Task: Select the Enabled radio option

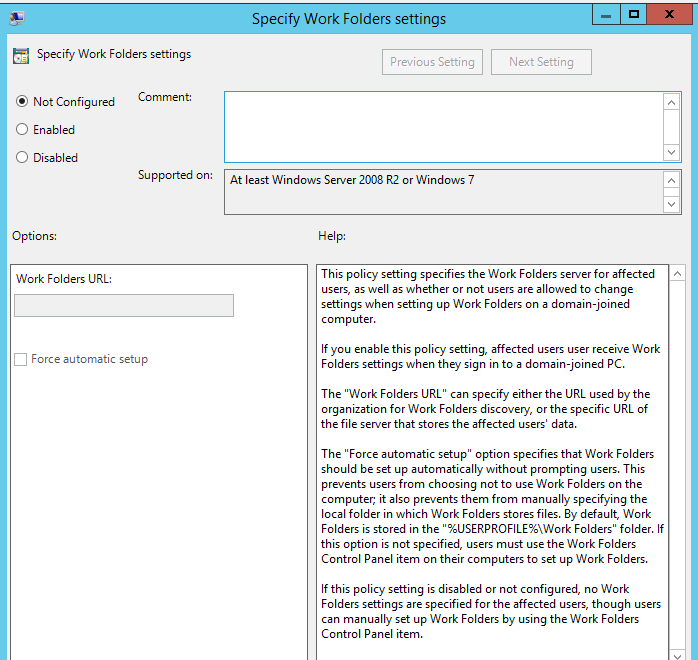Action: click(x=22, y=130)
